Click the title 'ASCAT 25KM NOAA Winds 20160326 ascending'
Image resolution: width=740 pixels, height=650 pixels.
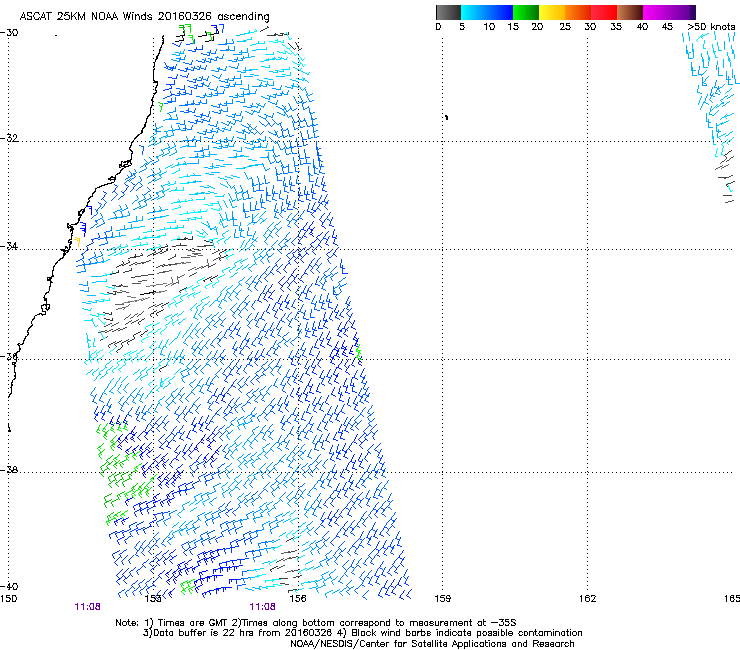(x=144, y=17)
